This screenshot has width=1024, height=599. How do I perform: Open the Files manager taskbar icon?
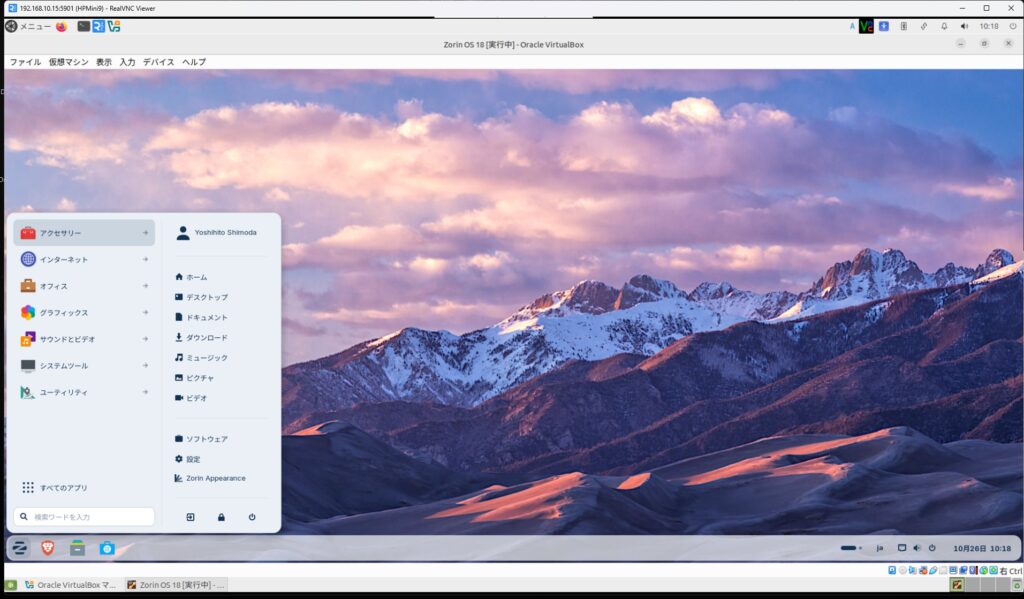click(77, 548)
